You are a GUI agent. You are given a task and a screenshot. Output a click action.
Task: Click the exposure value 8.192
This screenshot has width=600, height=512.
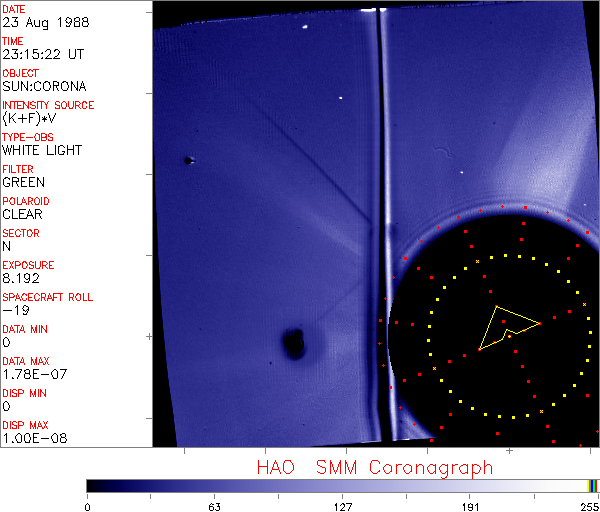(21, 278)
